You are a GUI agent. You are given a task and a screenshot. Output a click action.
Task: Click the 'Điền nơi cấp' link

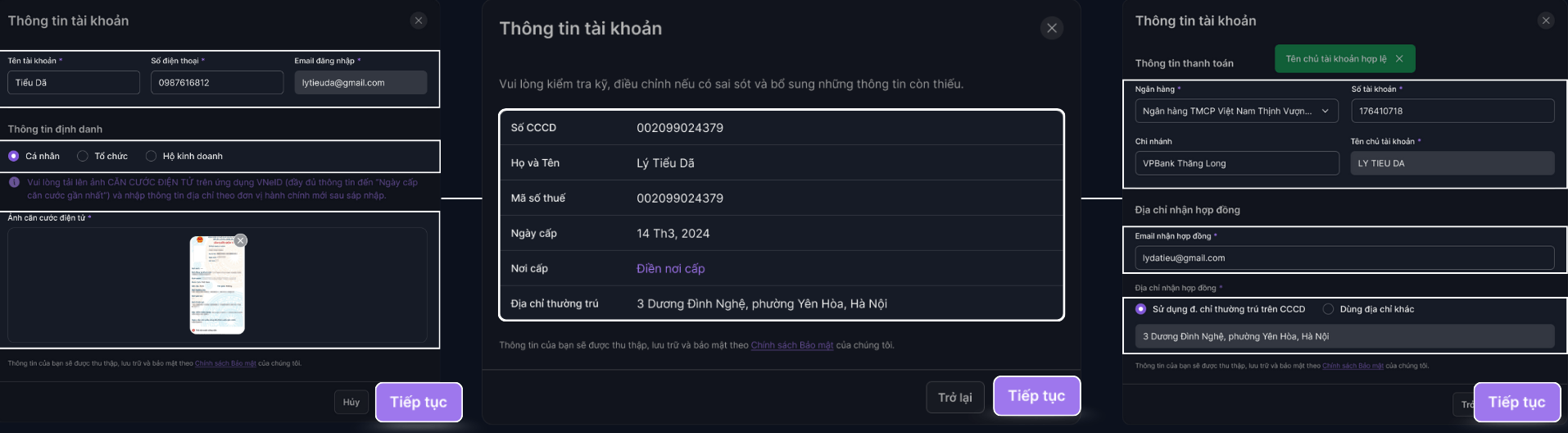click(x=670, y=268)
